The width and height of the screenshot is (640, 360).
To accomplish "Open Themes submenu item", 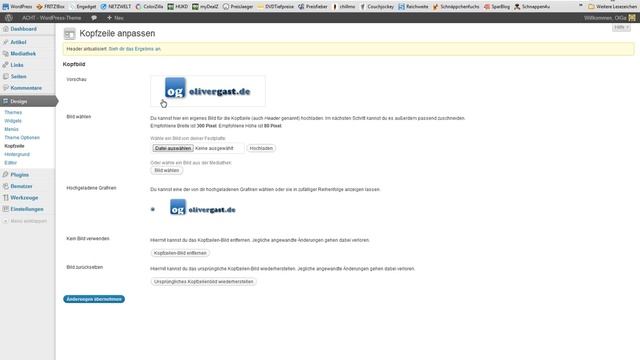I will click(13, 112).
